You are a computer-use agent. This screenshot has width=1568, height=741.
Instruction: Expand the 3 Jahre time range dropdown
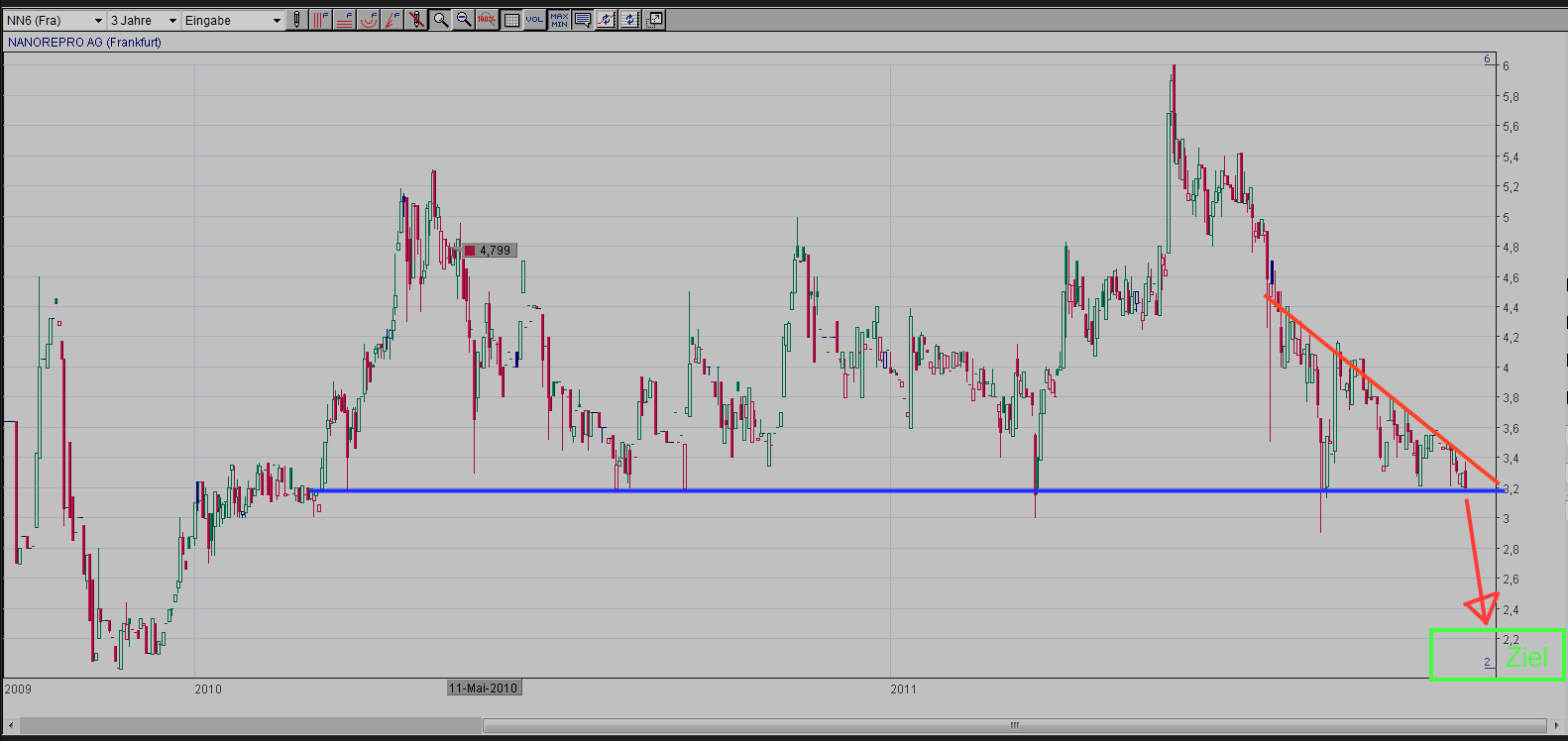pos(171,21)
